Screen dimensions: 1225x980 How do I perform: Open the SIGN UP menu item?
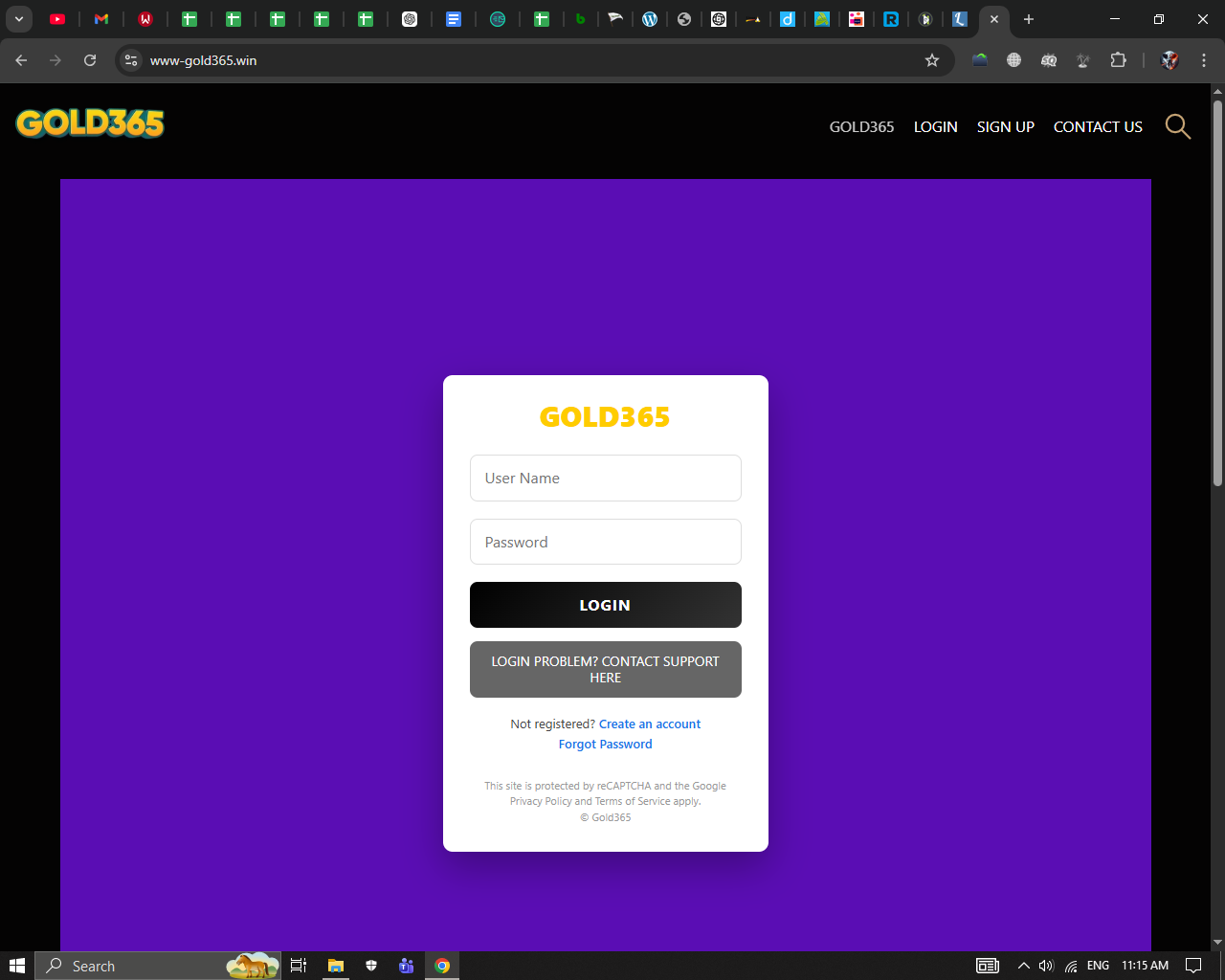1005,127
